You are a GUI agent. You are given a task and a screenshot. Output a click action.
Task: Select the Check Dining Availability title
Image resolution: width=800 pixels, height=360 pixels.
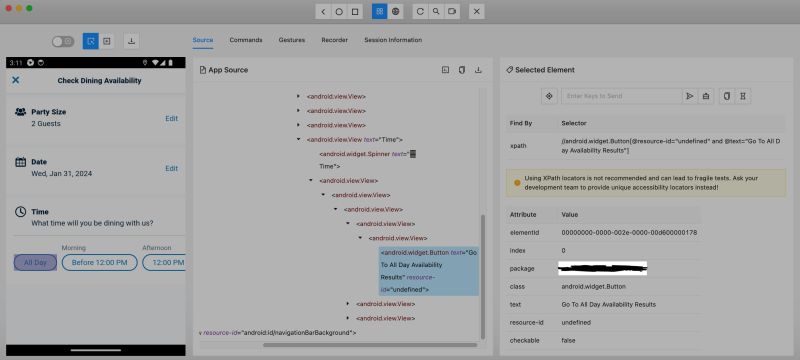(x=99, y=81)
